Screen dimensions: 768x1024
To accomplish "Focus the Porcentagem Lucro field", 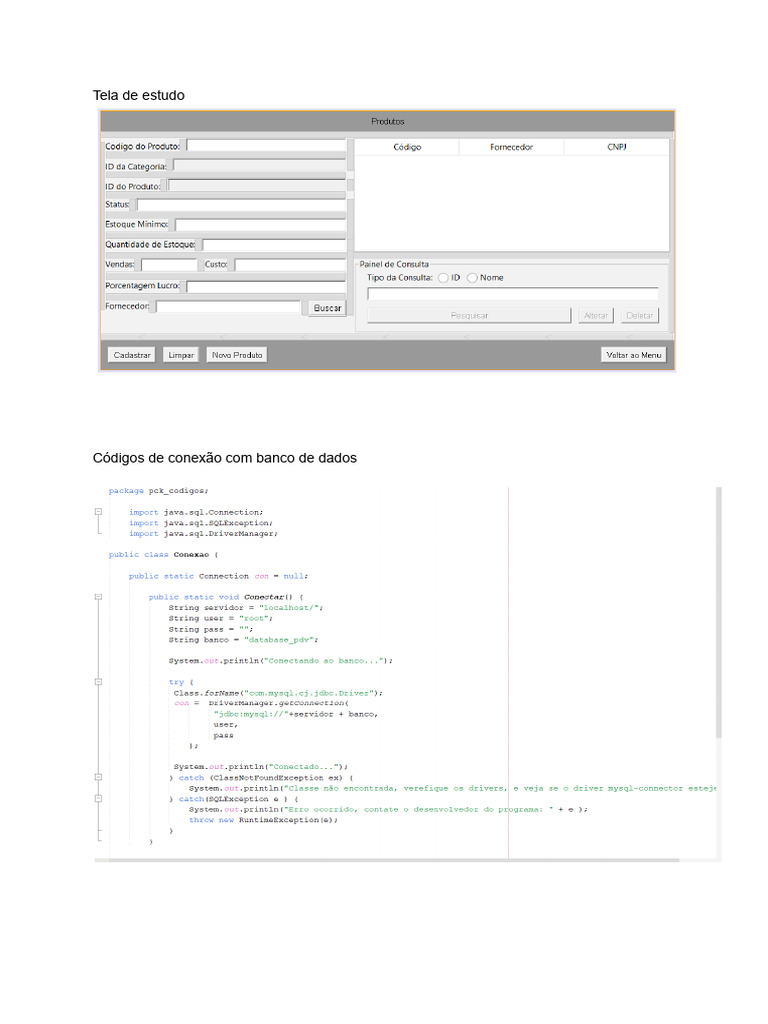I will pos(266,286).
